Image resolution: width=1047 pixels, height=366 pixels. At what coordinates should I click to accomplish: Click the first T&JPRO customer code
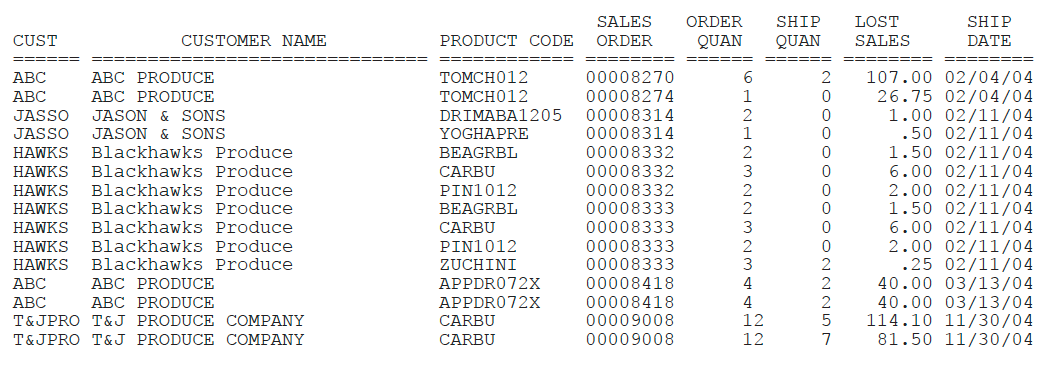pos(46,321)
